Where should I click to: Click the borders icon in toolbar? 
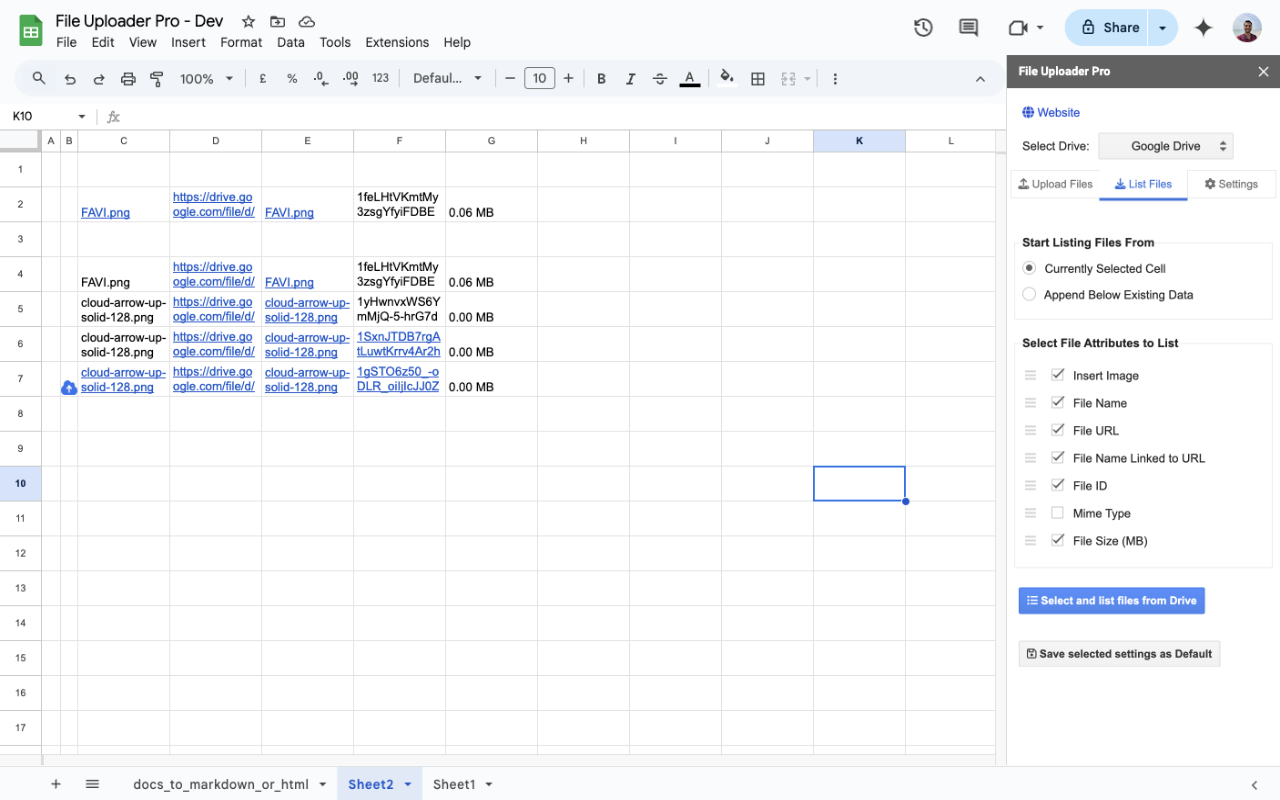tap(758, 78)
